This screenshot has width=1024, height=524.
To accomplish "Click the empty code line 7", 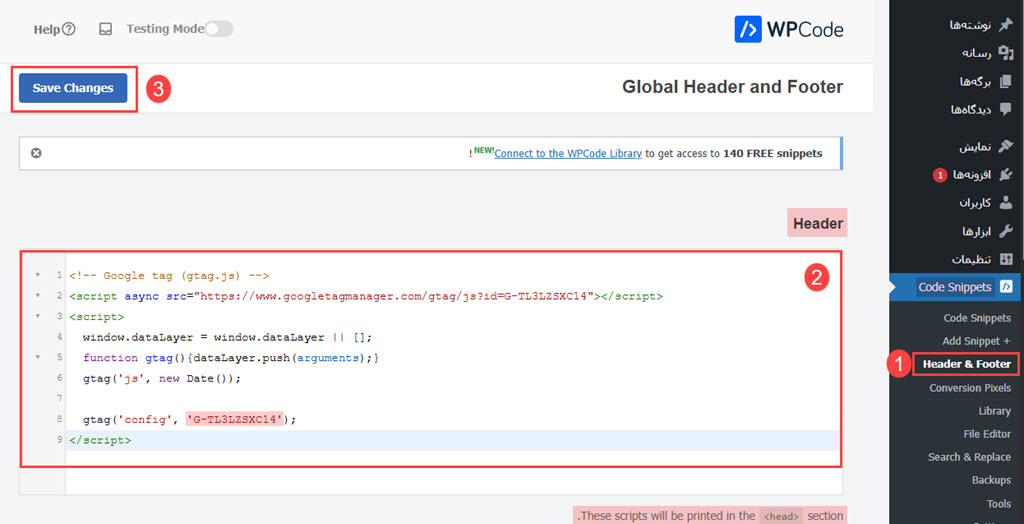I will (x=454, y=399).
